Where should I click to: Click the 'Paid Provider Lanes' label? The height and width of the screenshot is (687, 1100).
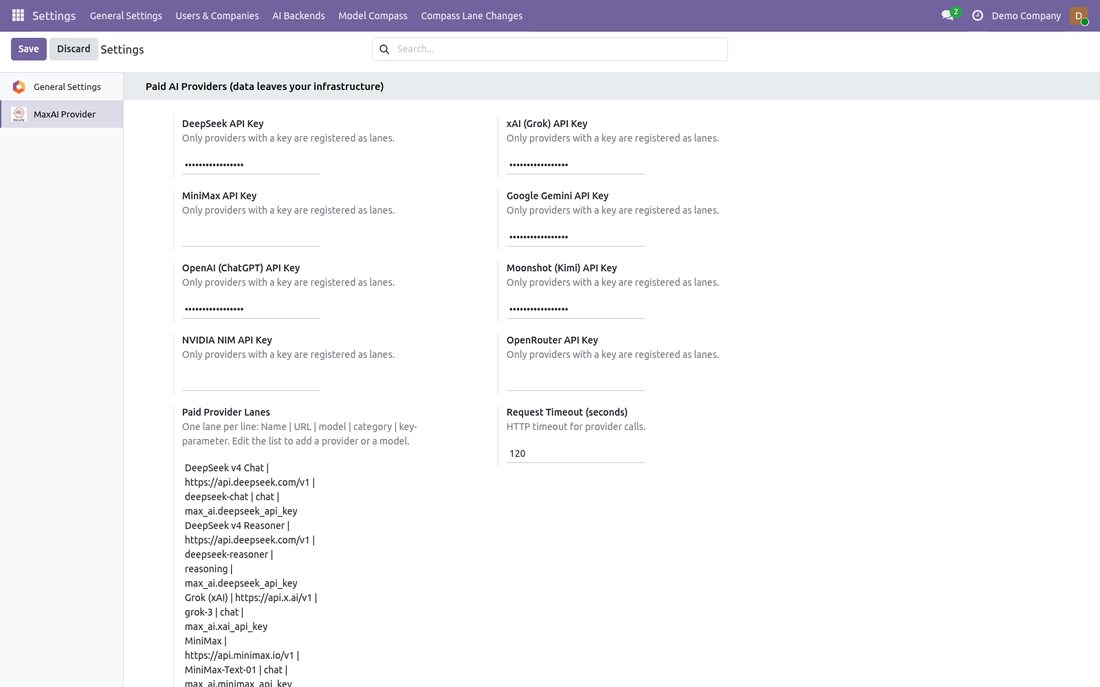(226, 413)
